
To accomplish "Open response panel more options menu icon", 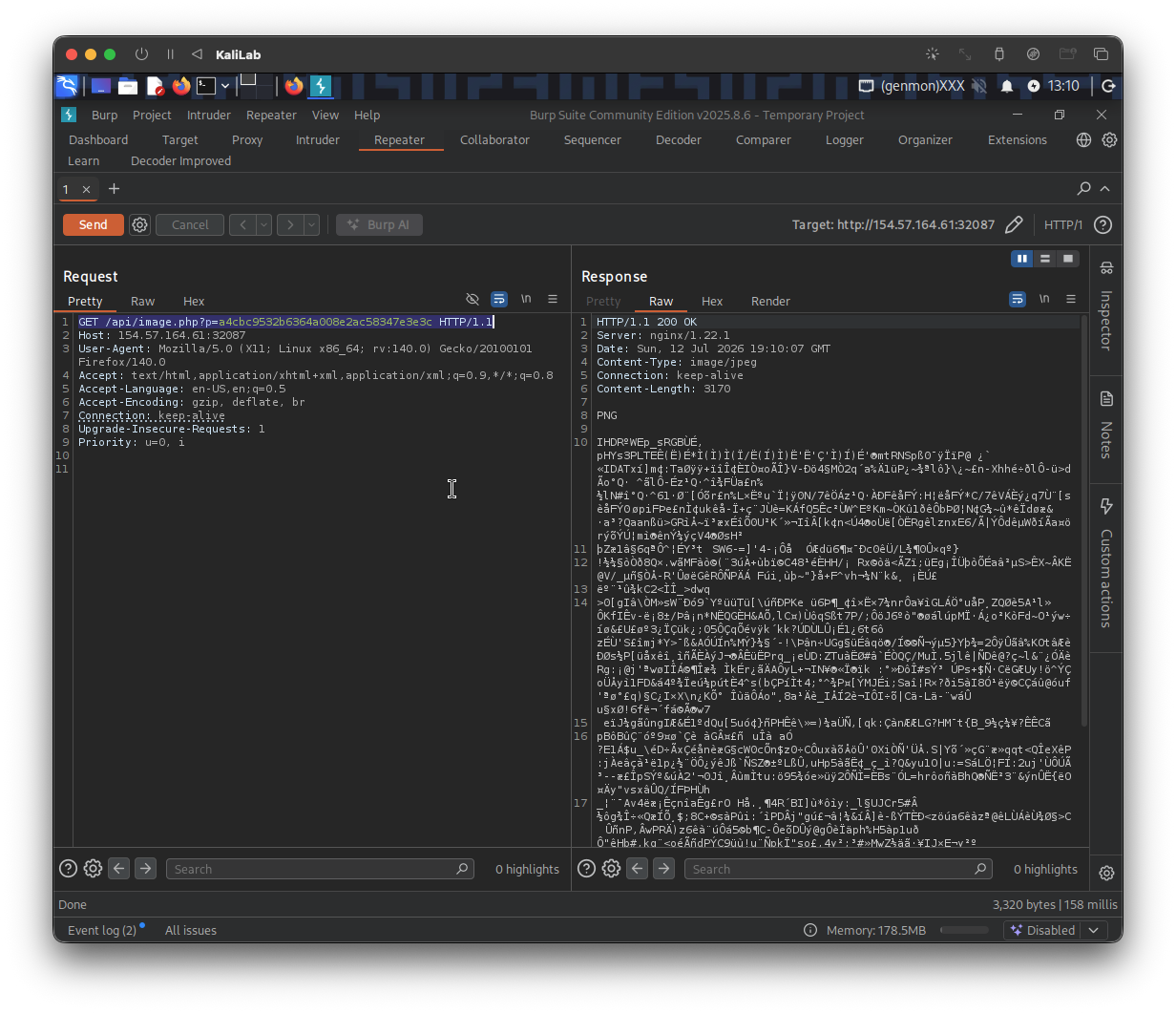I will pos(1071,300).
